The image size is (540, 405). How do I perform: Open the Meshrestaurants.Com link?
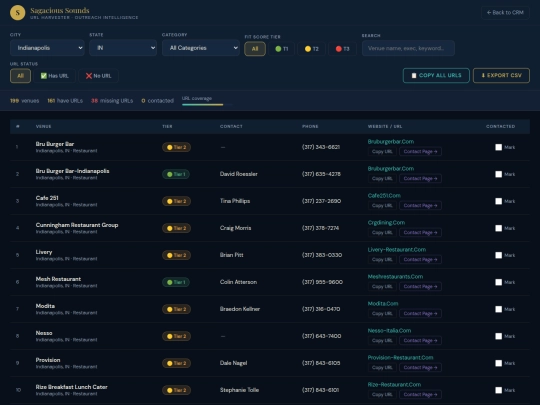click(x=395, y=277)
